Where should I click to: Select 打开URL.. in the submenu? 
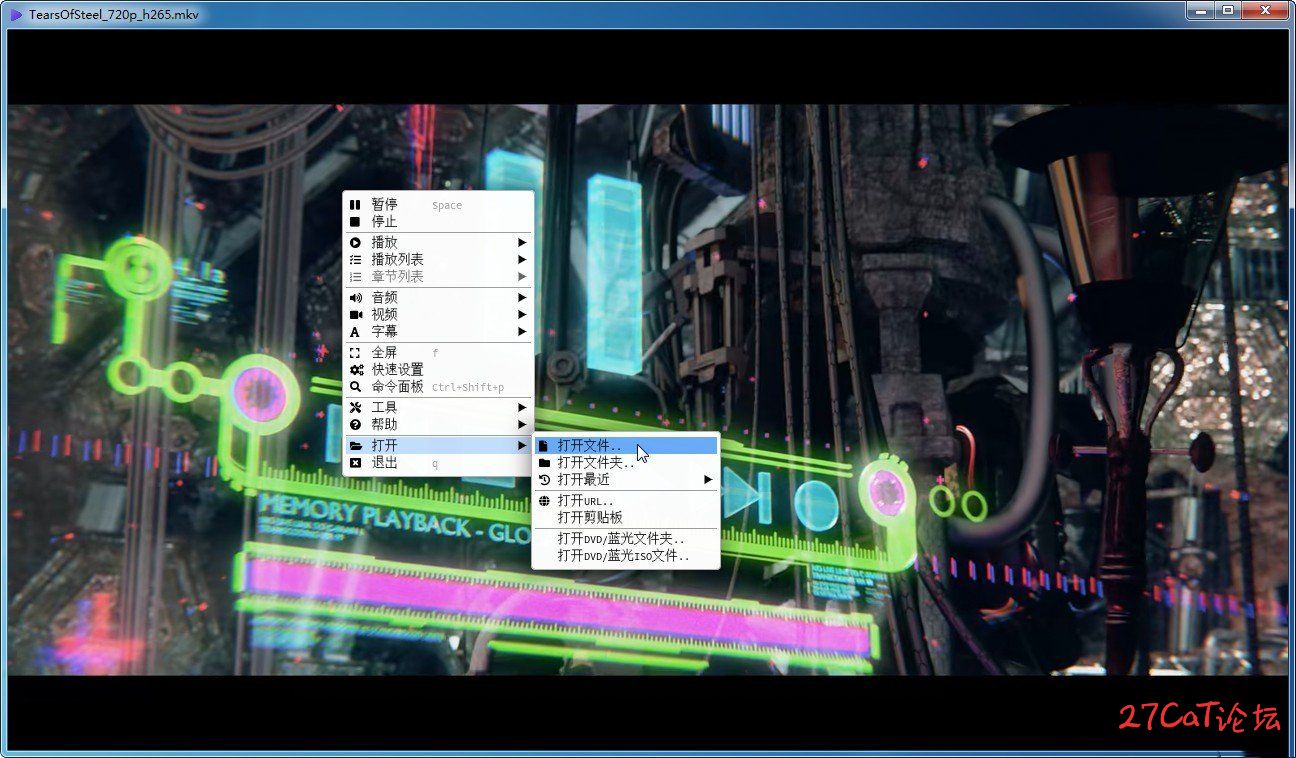pos(626,501)
